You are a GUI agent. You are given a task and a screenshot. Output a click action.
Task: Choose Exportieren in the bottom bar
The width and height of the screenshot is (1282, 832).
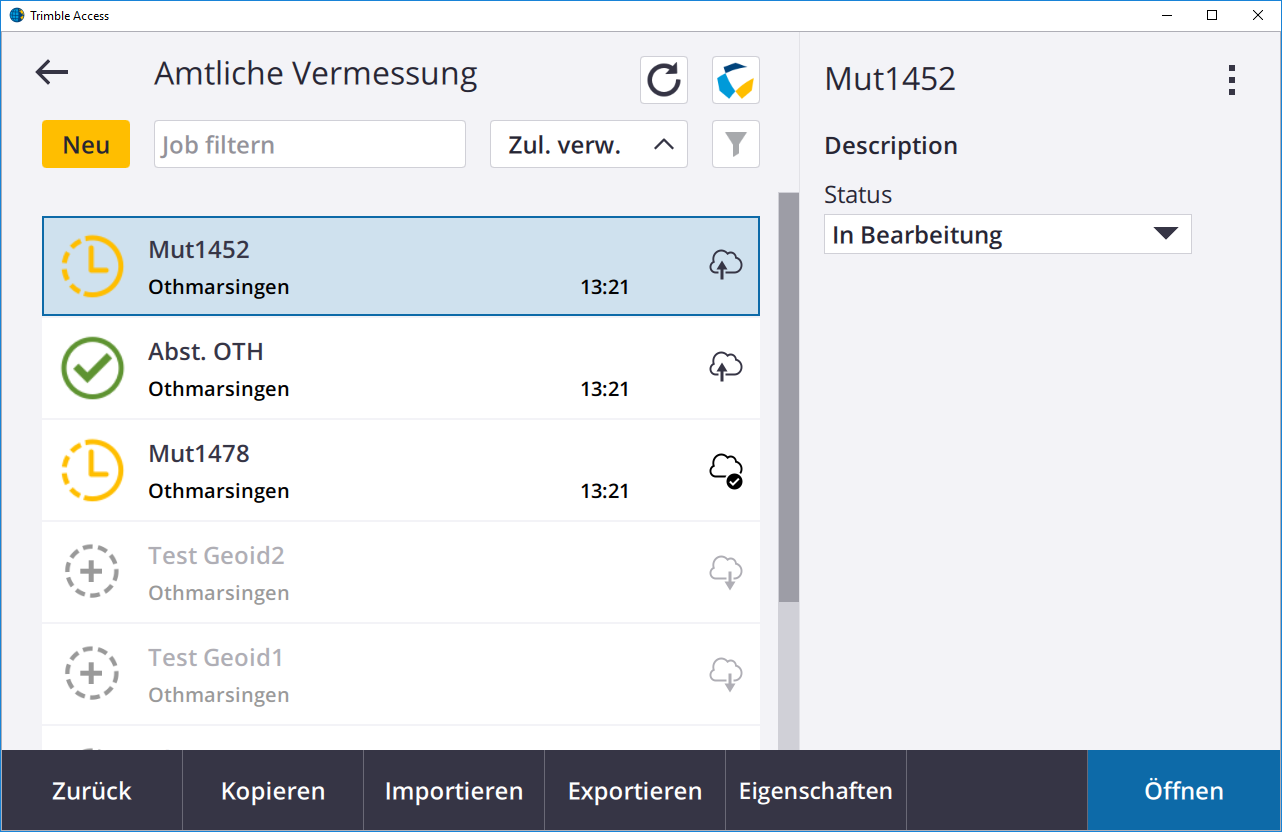coord(635,791)
